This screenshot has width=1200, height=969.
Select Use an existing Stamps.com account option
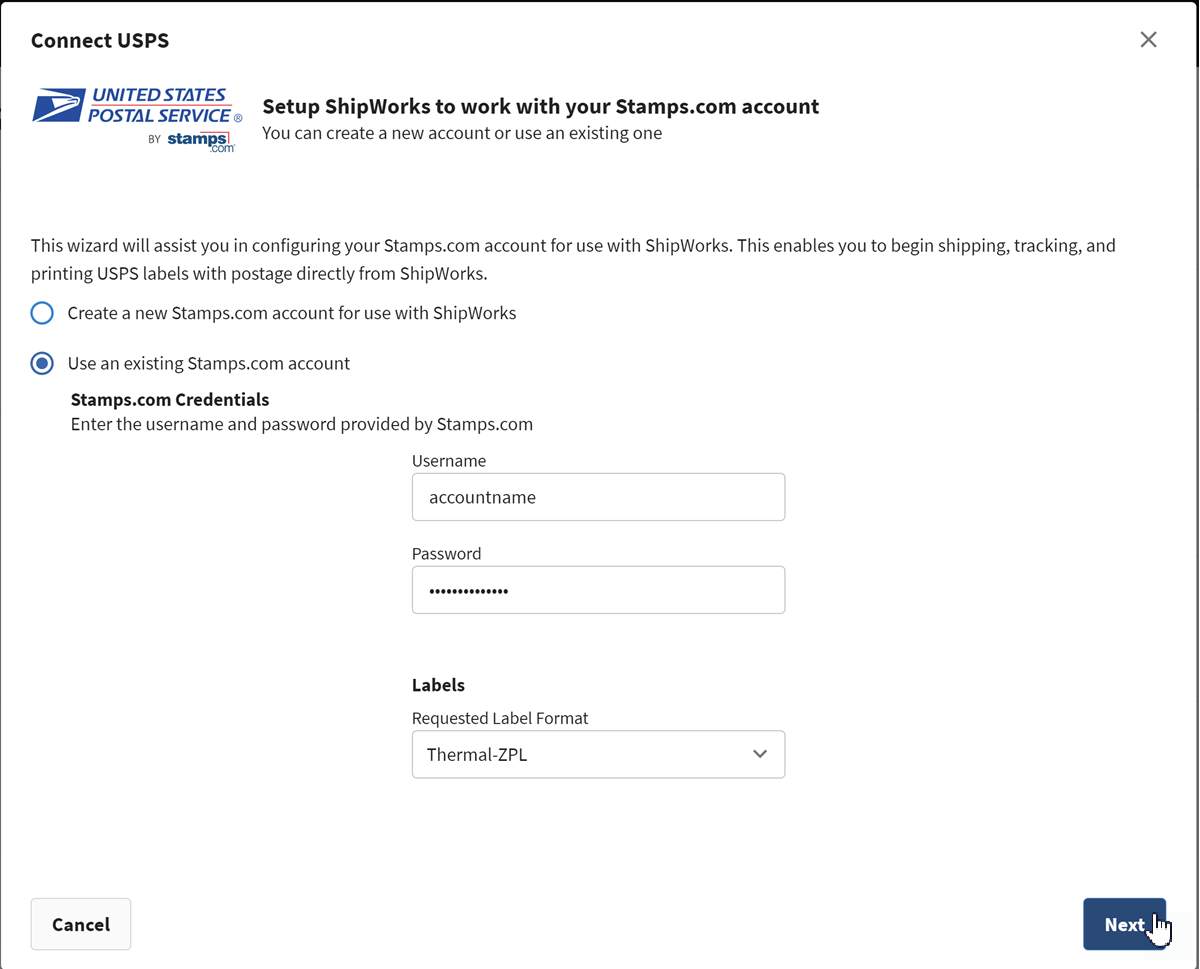point(42,363)
